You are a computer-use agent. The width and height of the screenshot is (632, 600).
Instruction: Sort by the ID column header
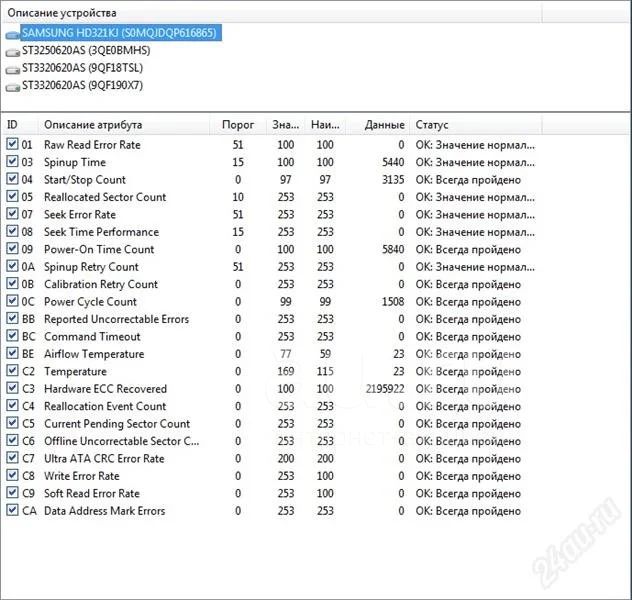click(x=20, y=125)
